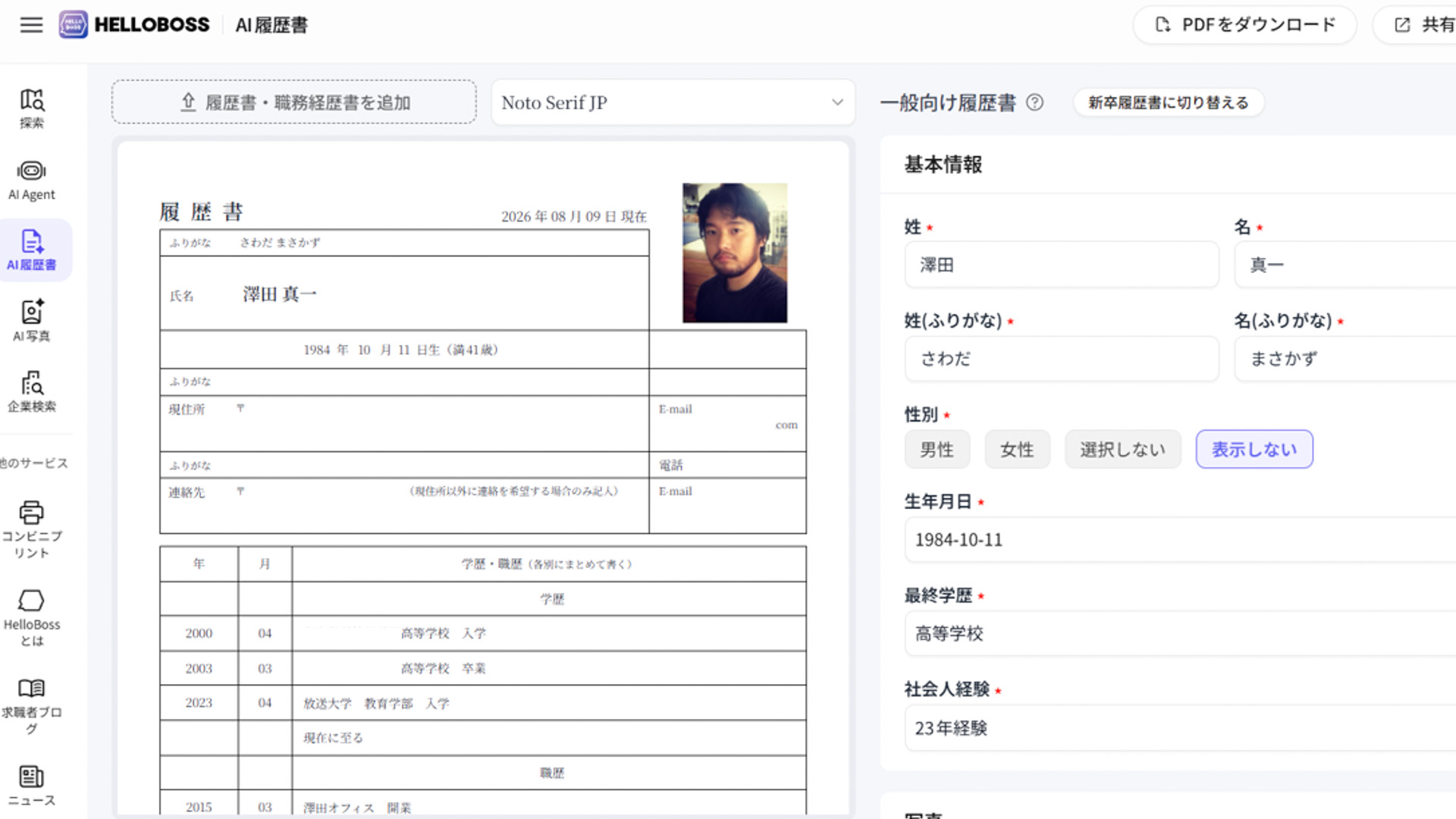Go to AI履歴書 sidebar item
Screen dimensions: 1456x819
click(32, 250)
